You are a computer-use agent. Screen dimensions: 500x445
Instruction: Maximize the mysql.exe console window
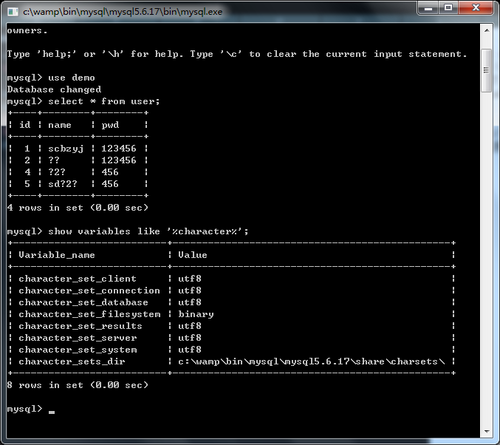point(448,8)
